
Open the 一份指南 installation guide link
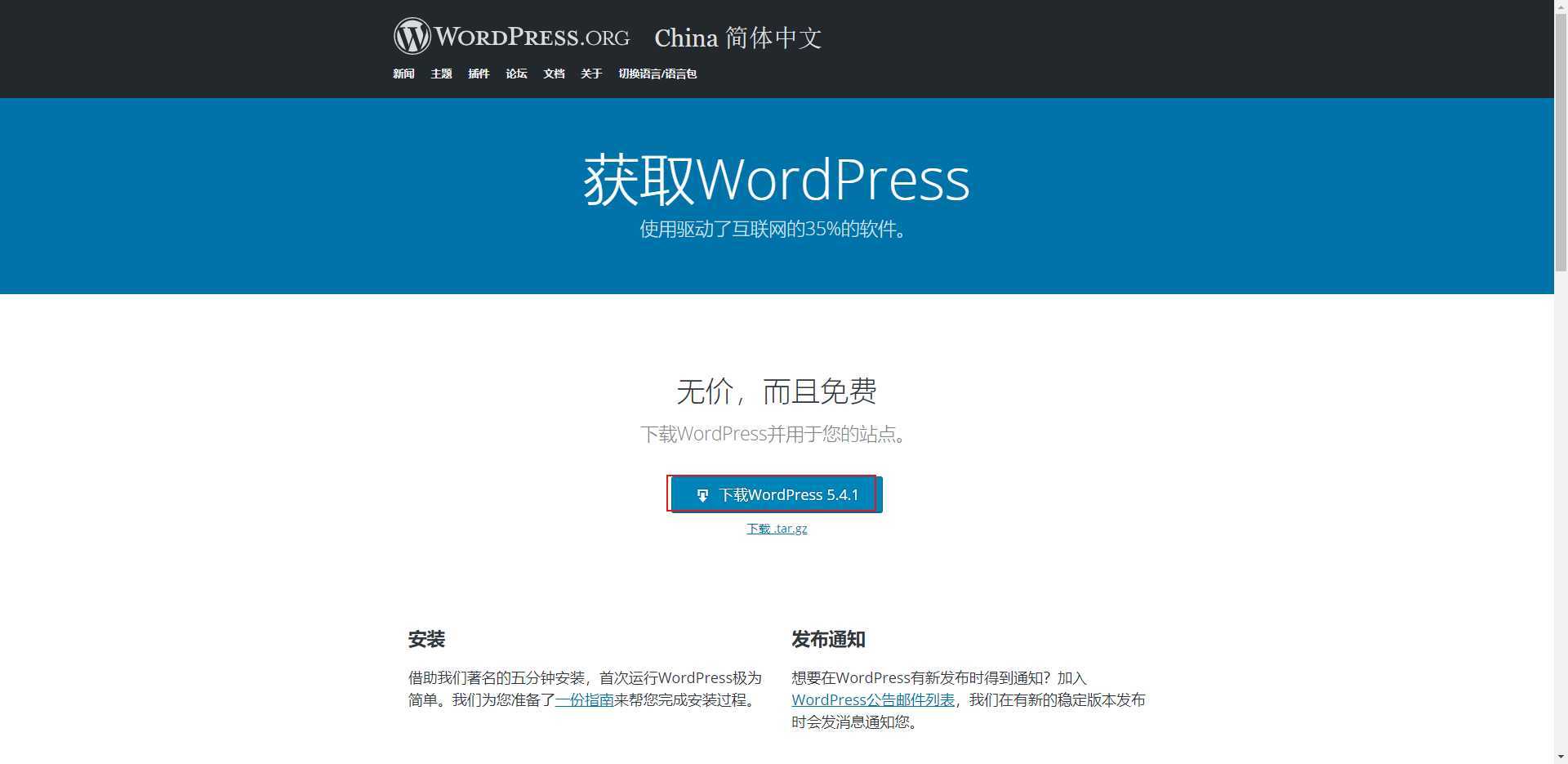click(584, 700)
